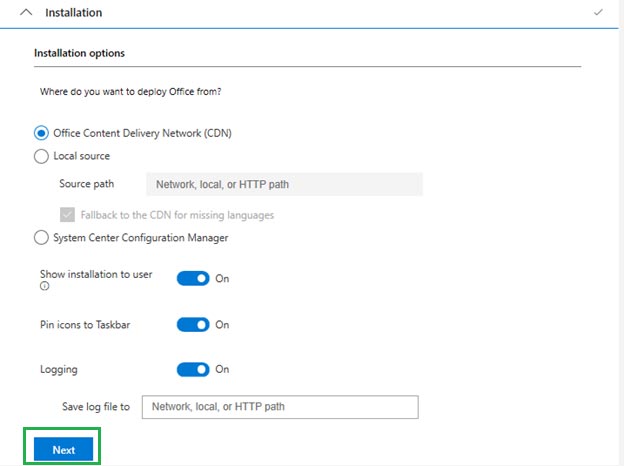Turn off the Logging toggle switch
Screen dimensions: 624x466
193,369
